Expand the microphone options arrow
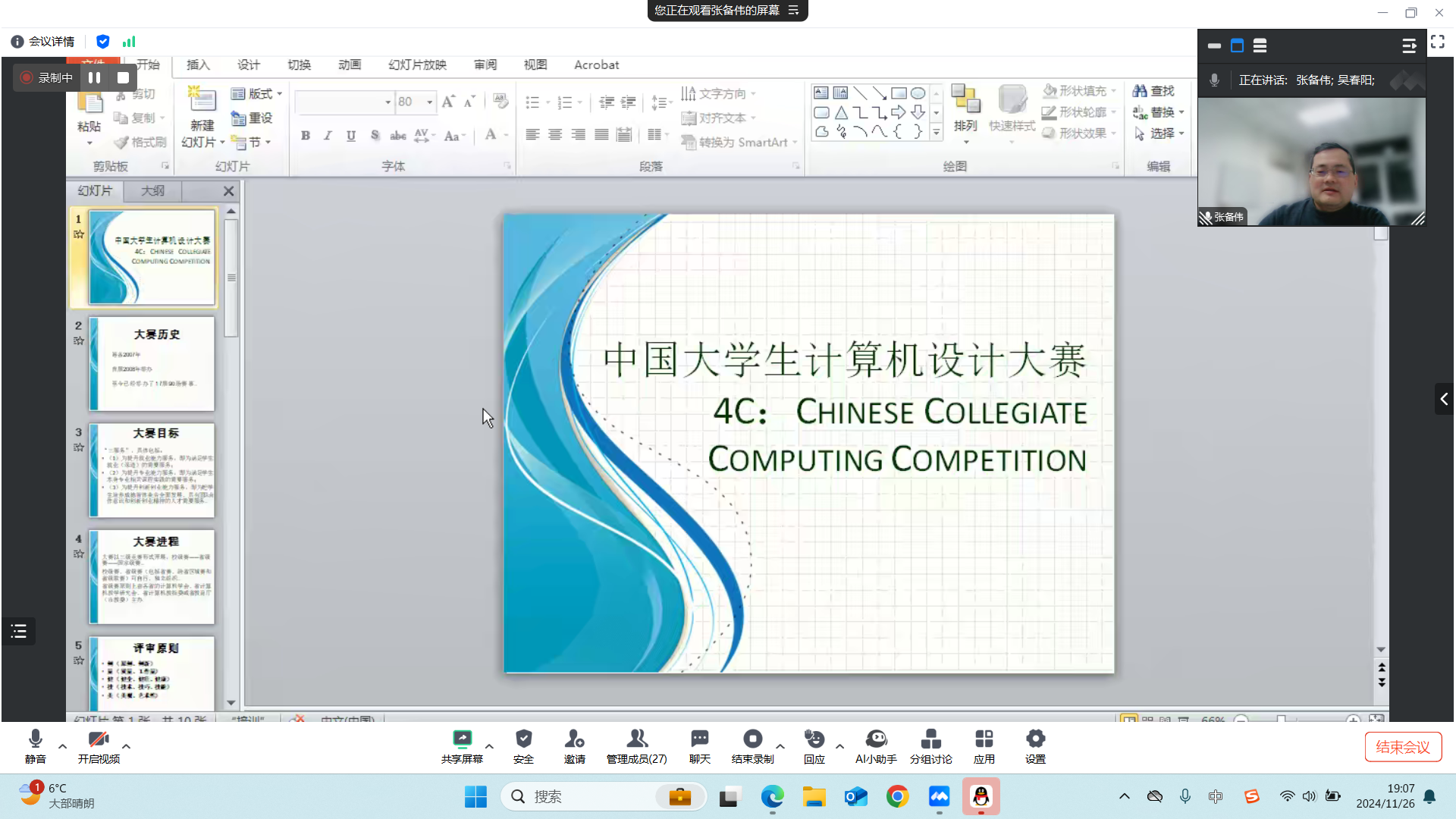Screen dimensions: 1456x819 click(x=63, y=746)
